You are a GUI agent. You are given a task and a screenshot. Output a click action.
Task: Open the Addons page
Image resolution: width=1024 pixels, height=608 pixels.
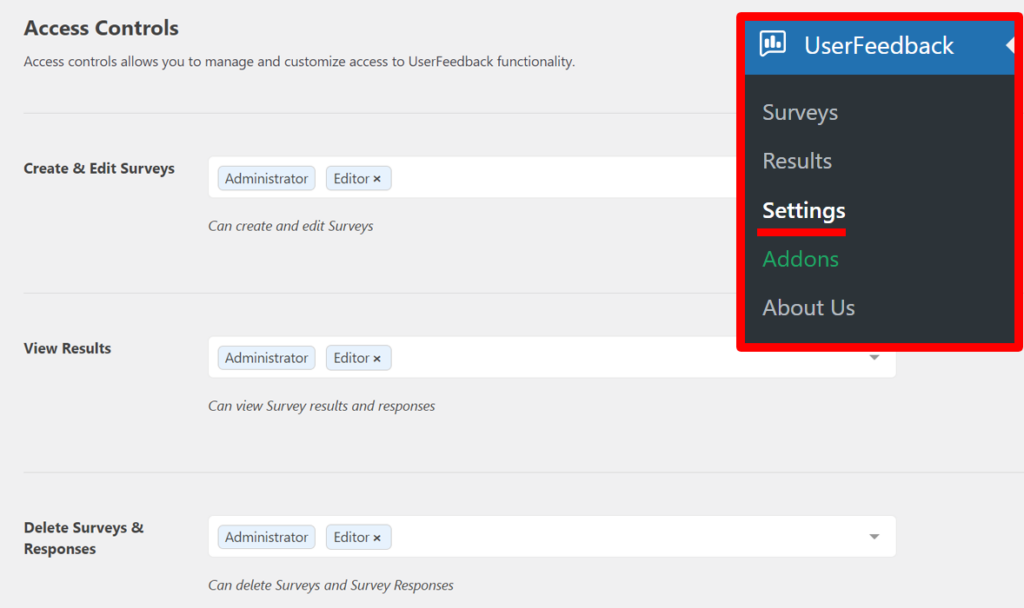pos(800,259)
